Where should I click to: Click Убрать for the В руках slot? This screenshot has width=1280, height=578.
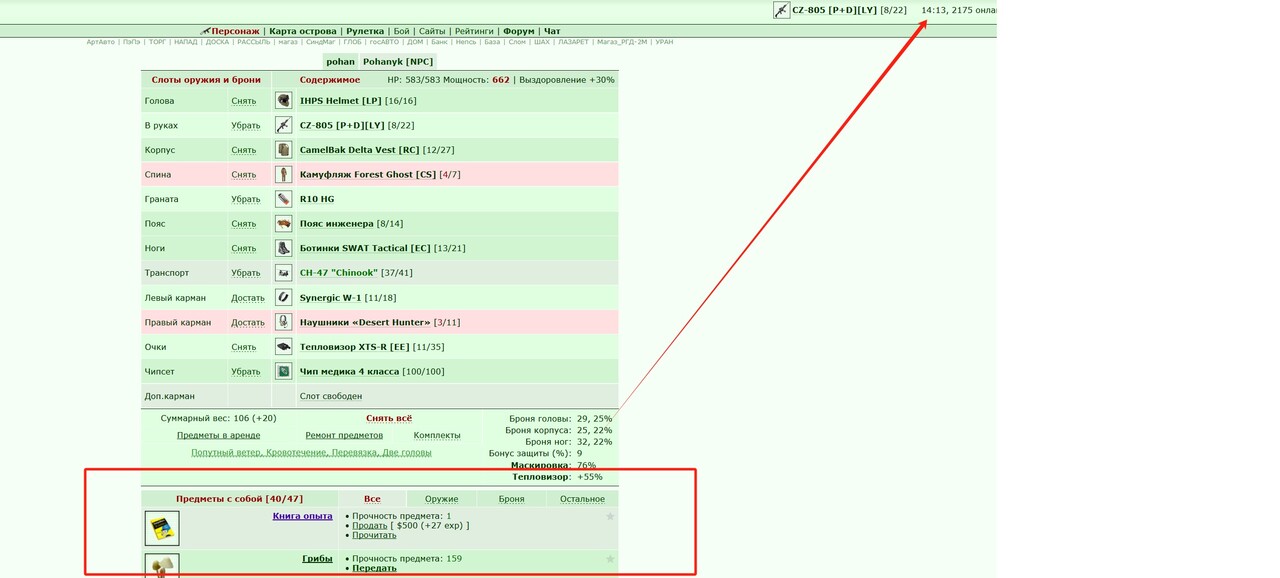[246, 126]
